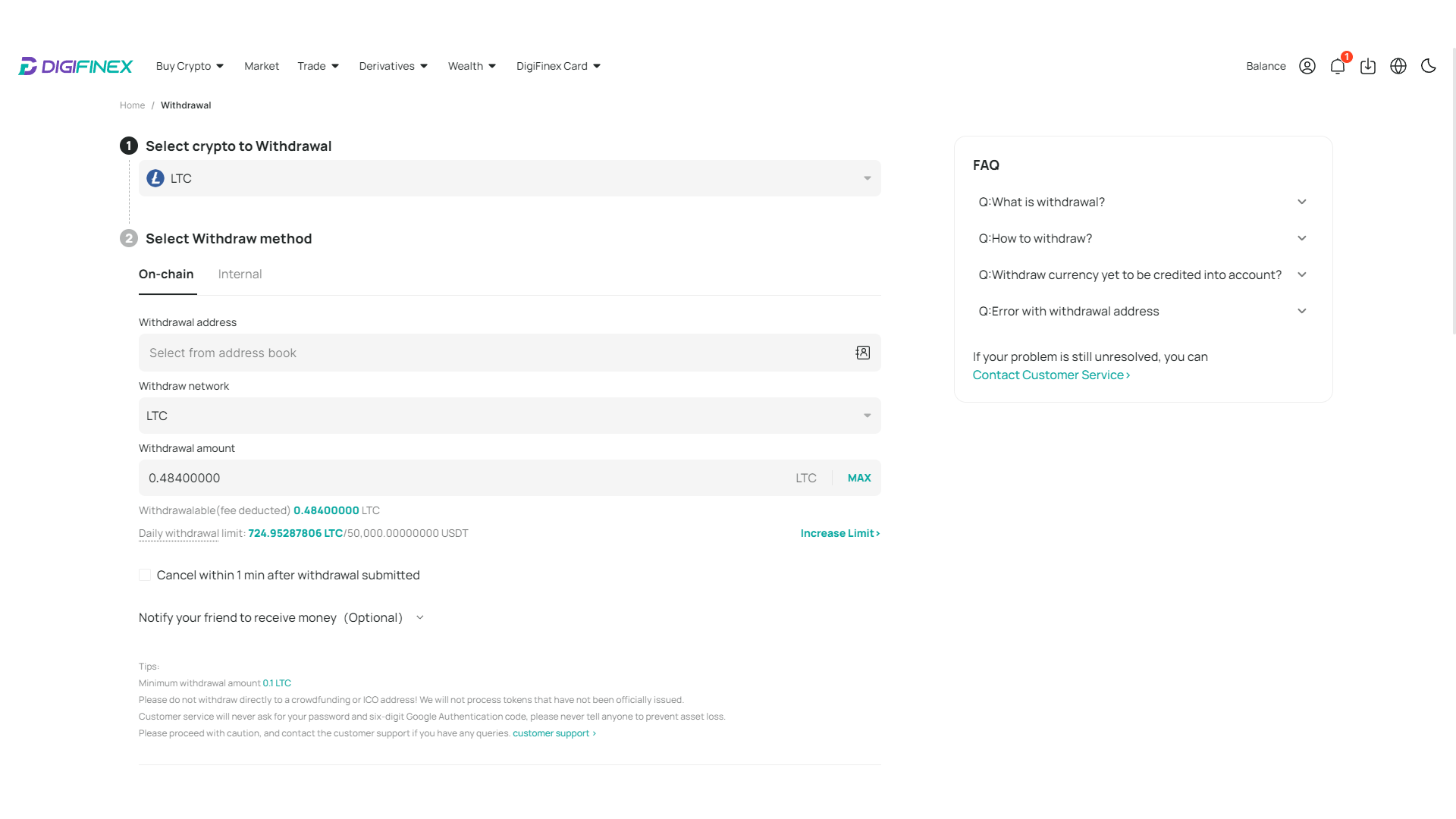Click the notification bell icon

point(1337,66)
